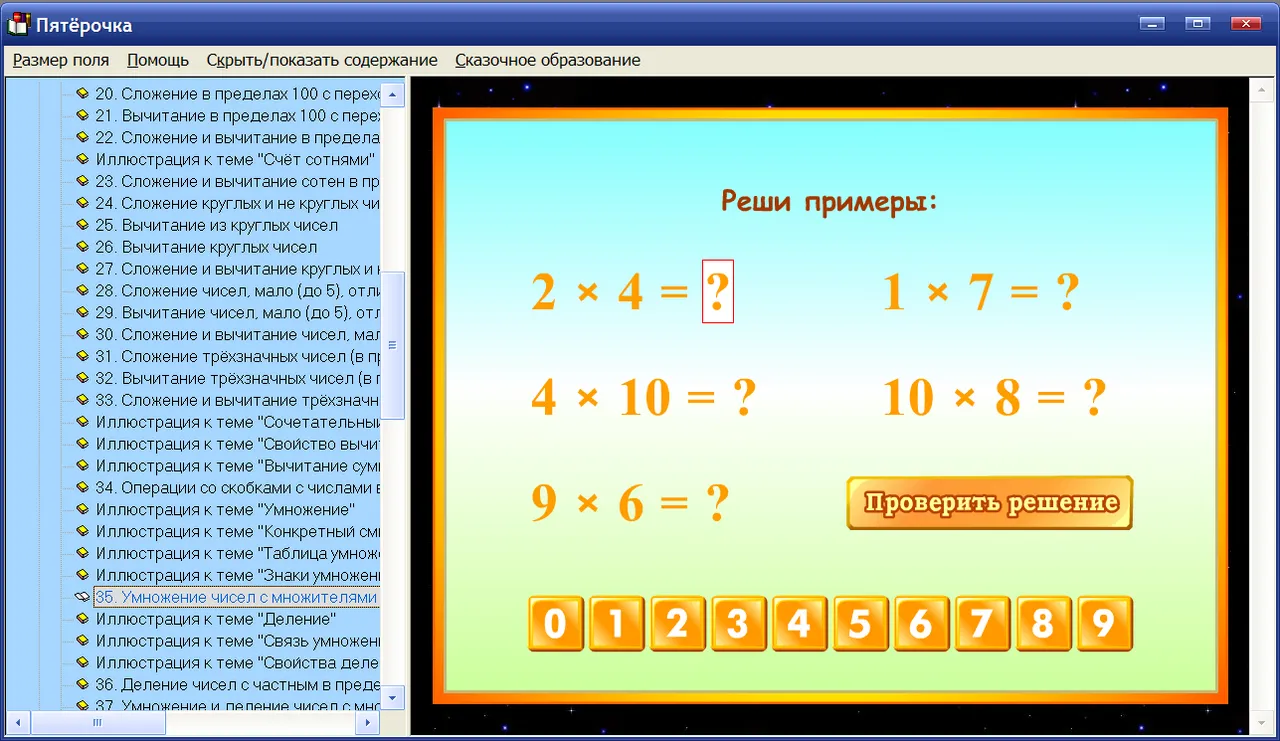Click book icon beside Иллюстрация "Деление"
Viewport: 1280px width, 741px height.
pos(83,620)
